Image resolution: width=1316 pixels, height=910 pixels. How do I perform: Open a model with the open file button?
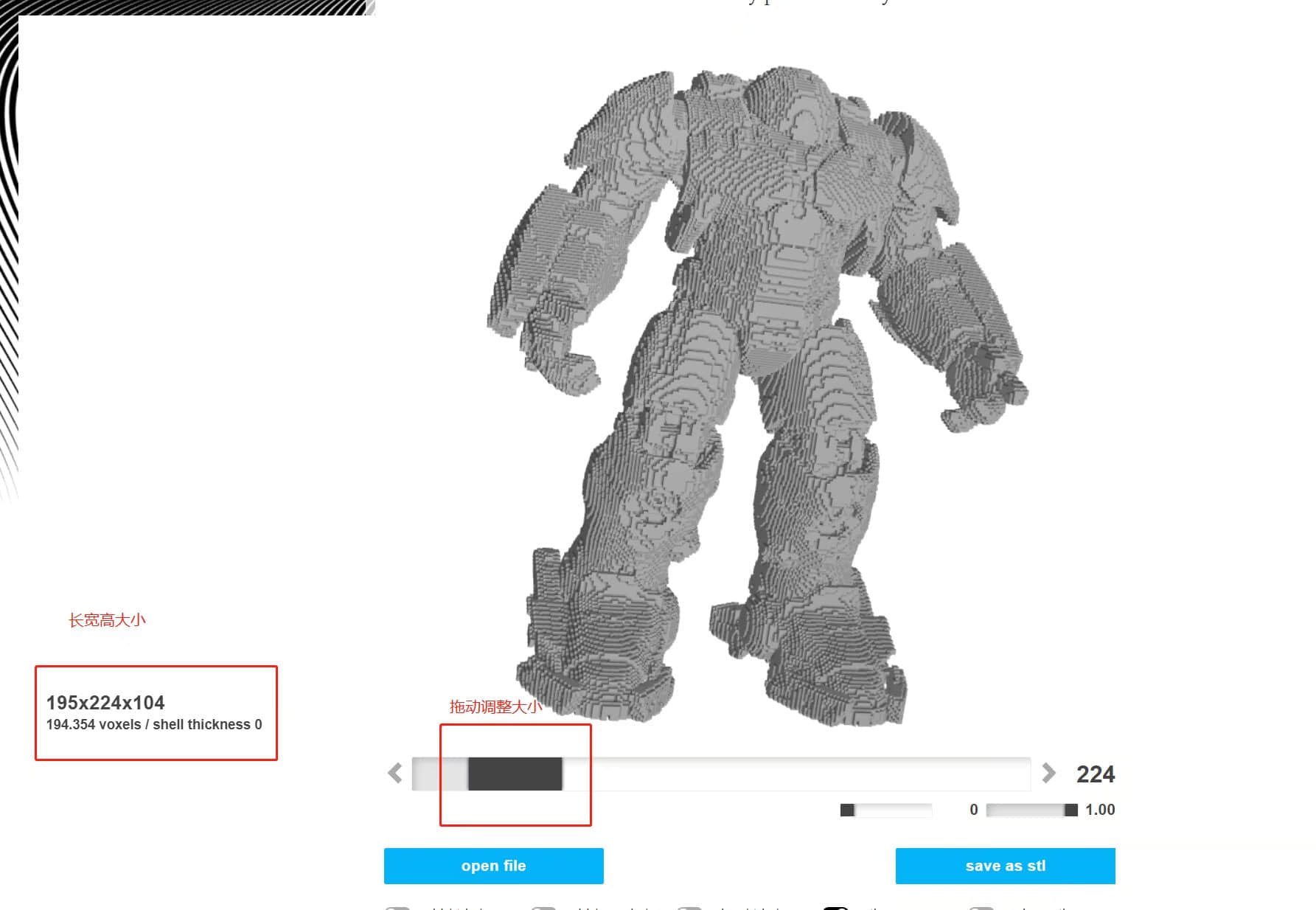(493, 866)
